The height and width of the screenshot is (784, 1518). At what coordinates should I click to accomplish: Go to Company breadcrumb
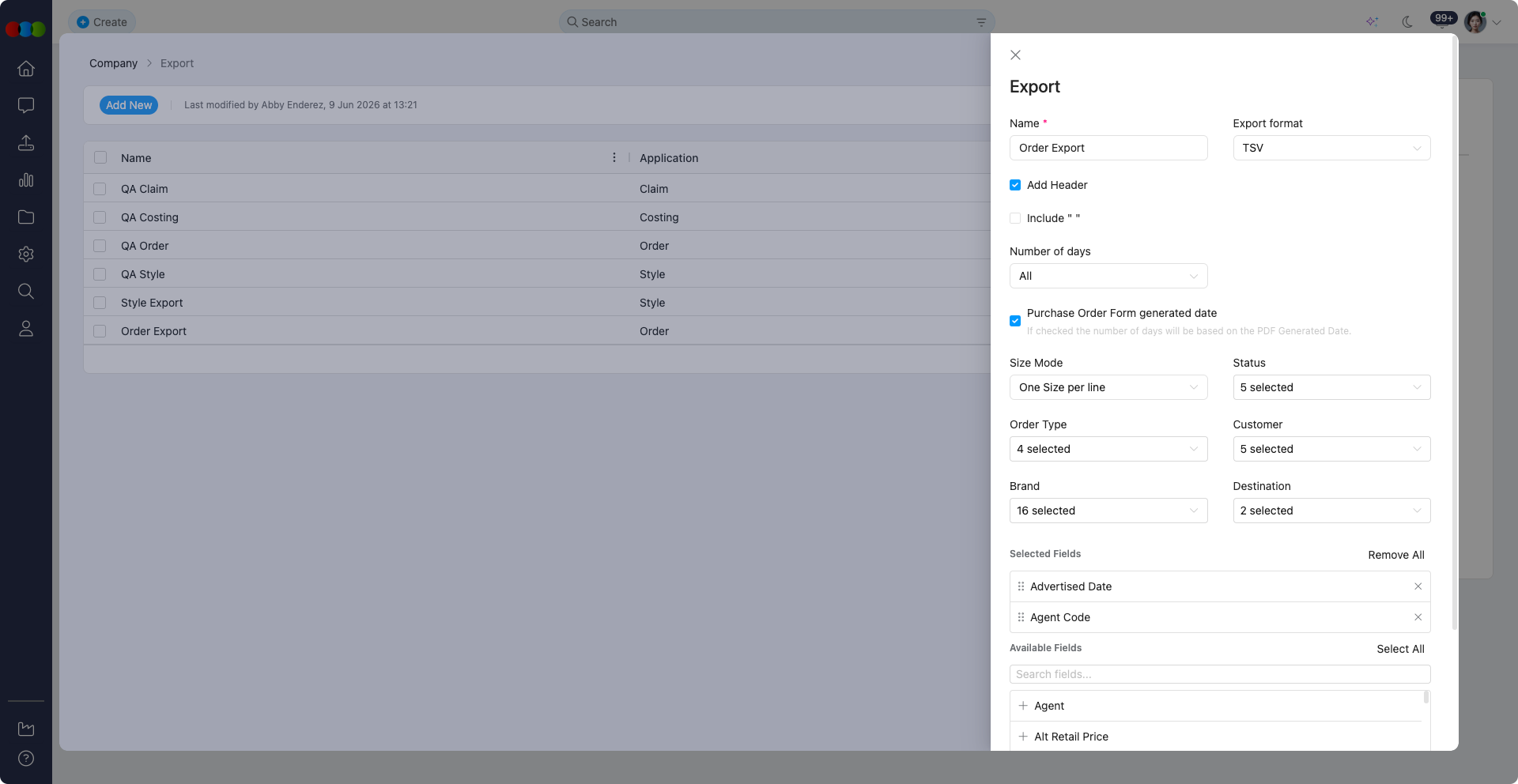[113, 63]
